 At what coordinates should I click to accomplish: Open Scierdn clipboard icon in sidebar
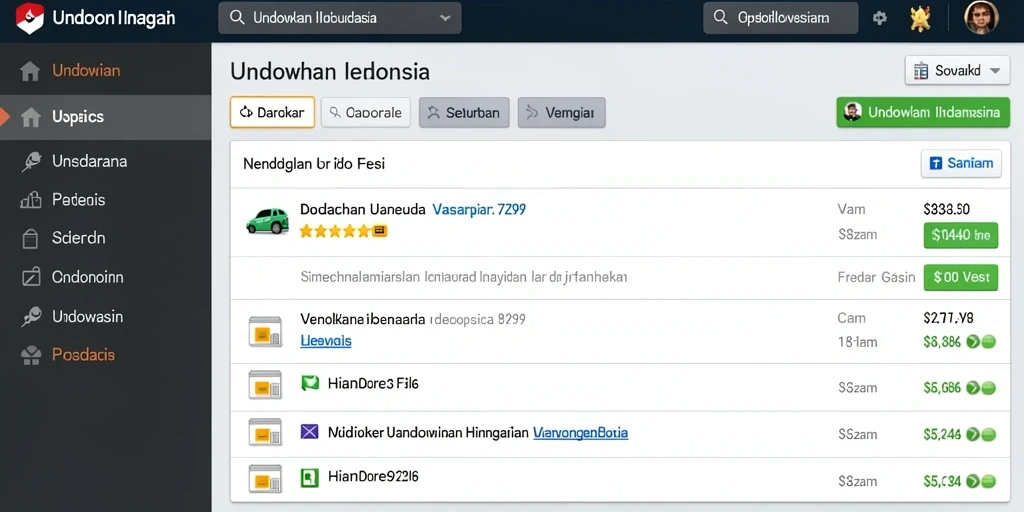(x=31, y=238)
